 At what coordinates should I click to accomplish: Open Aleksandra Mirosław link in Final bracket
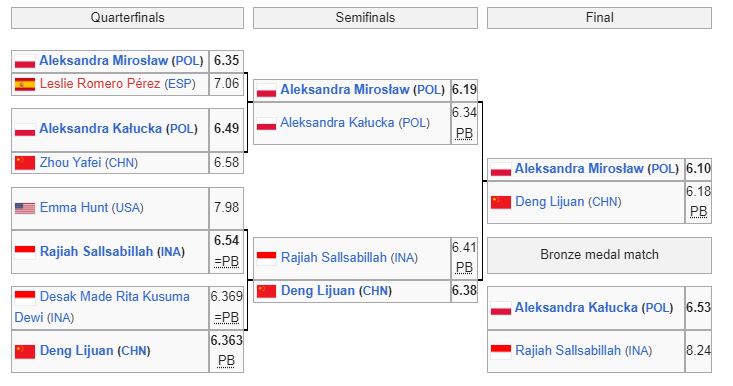[x=579, y=169]
